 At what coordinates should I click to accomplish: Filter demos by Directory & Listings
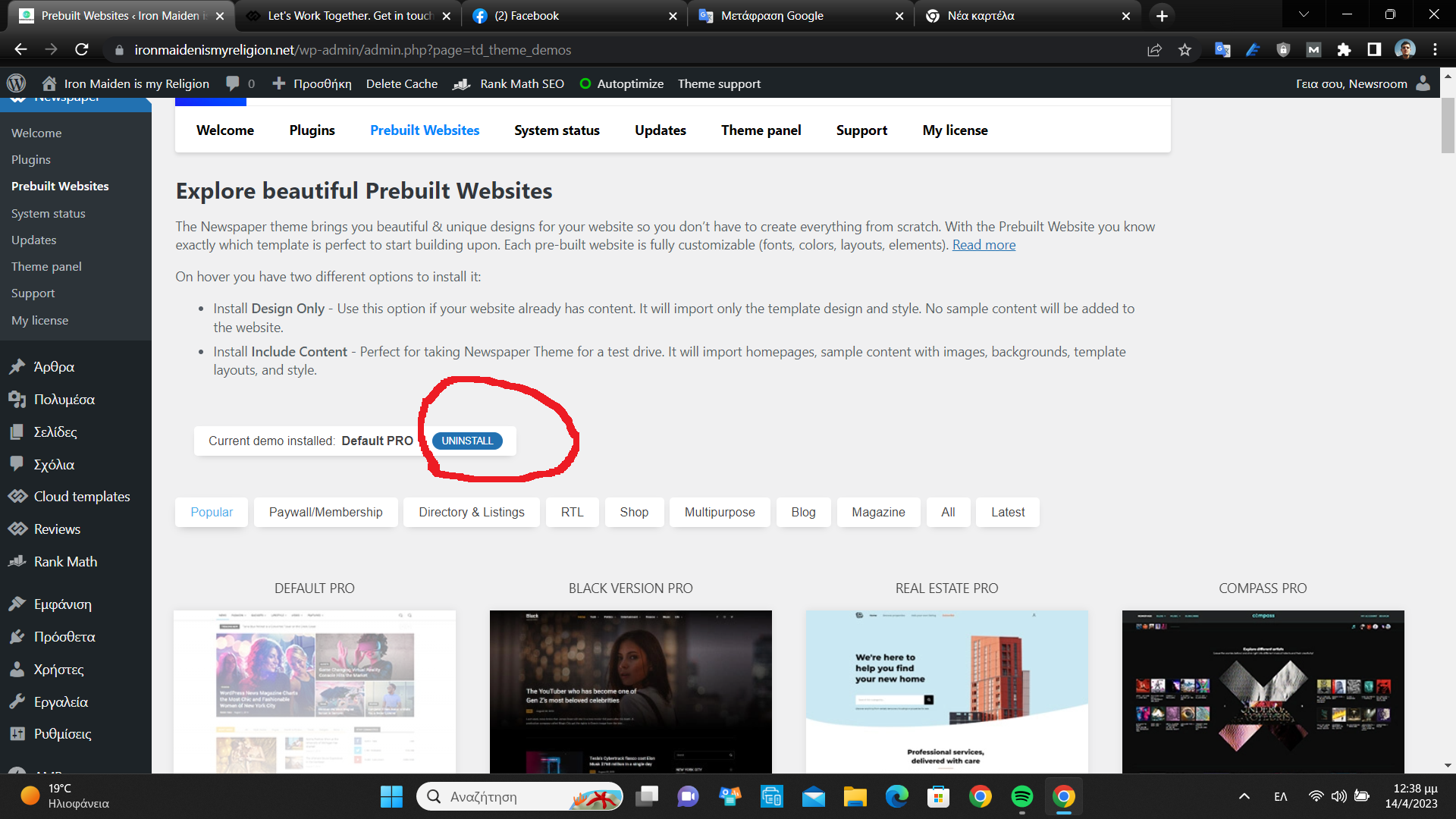pos(472,512)
